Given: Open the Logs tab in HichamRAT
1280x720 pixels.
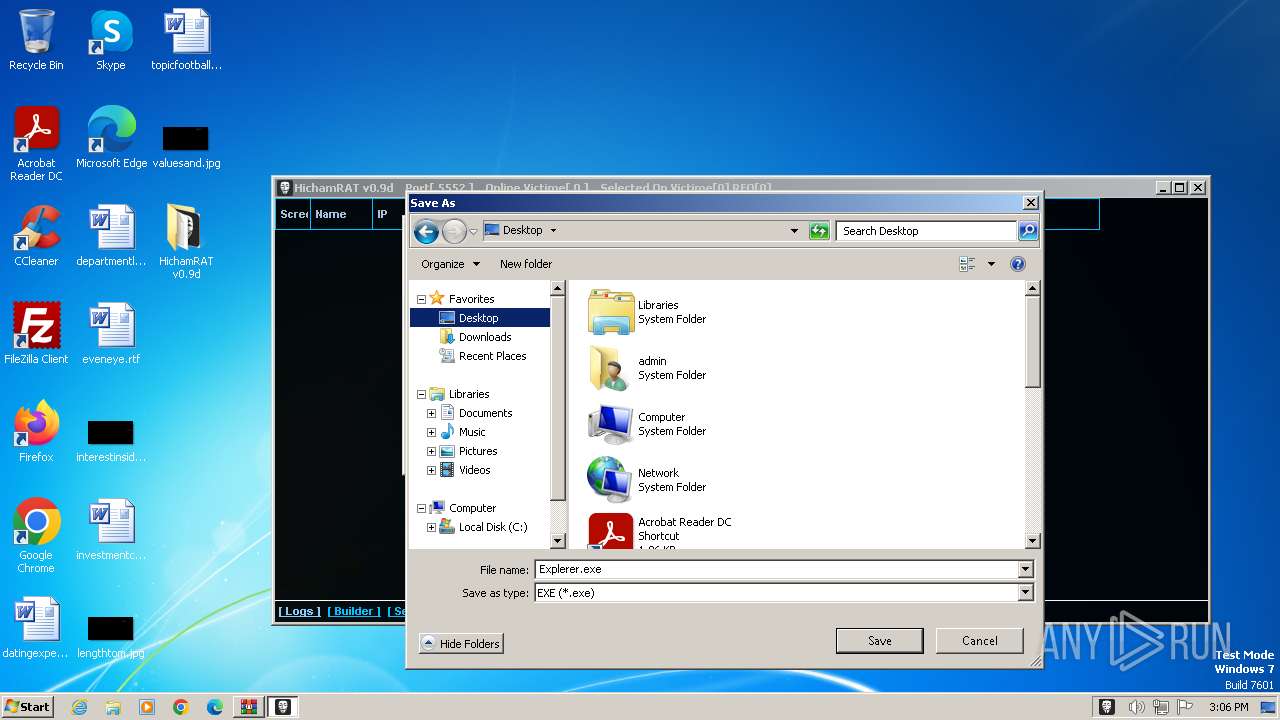Looking at the screenshot, I should tap(300, 611).
